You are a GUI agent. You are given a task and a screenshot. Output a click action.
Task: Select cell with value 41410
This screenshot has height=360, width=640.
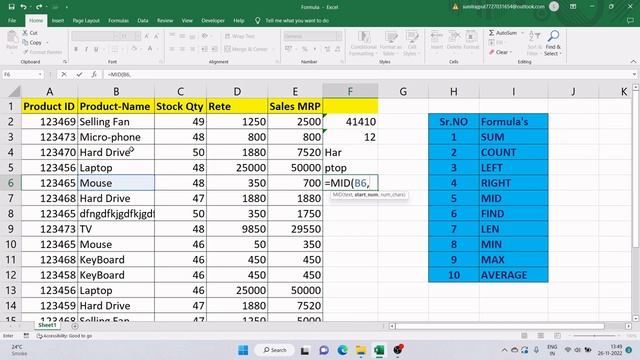[350, 122]
